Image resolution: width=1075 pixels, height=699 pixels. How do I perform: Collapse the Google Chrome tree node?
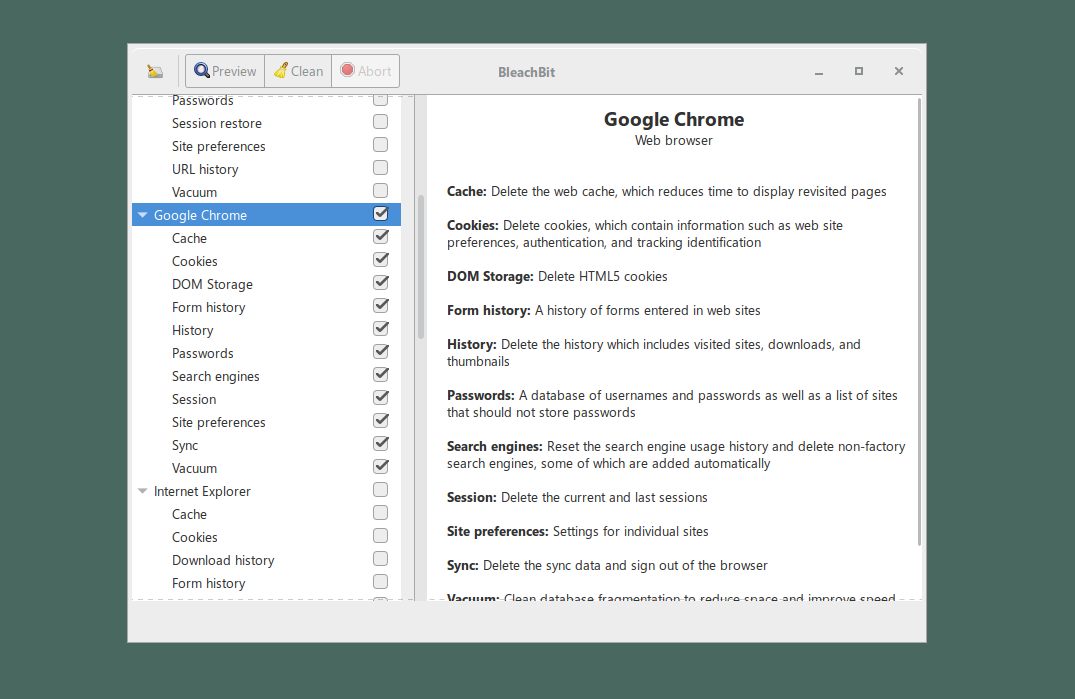(x=143, y=215)
